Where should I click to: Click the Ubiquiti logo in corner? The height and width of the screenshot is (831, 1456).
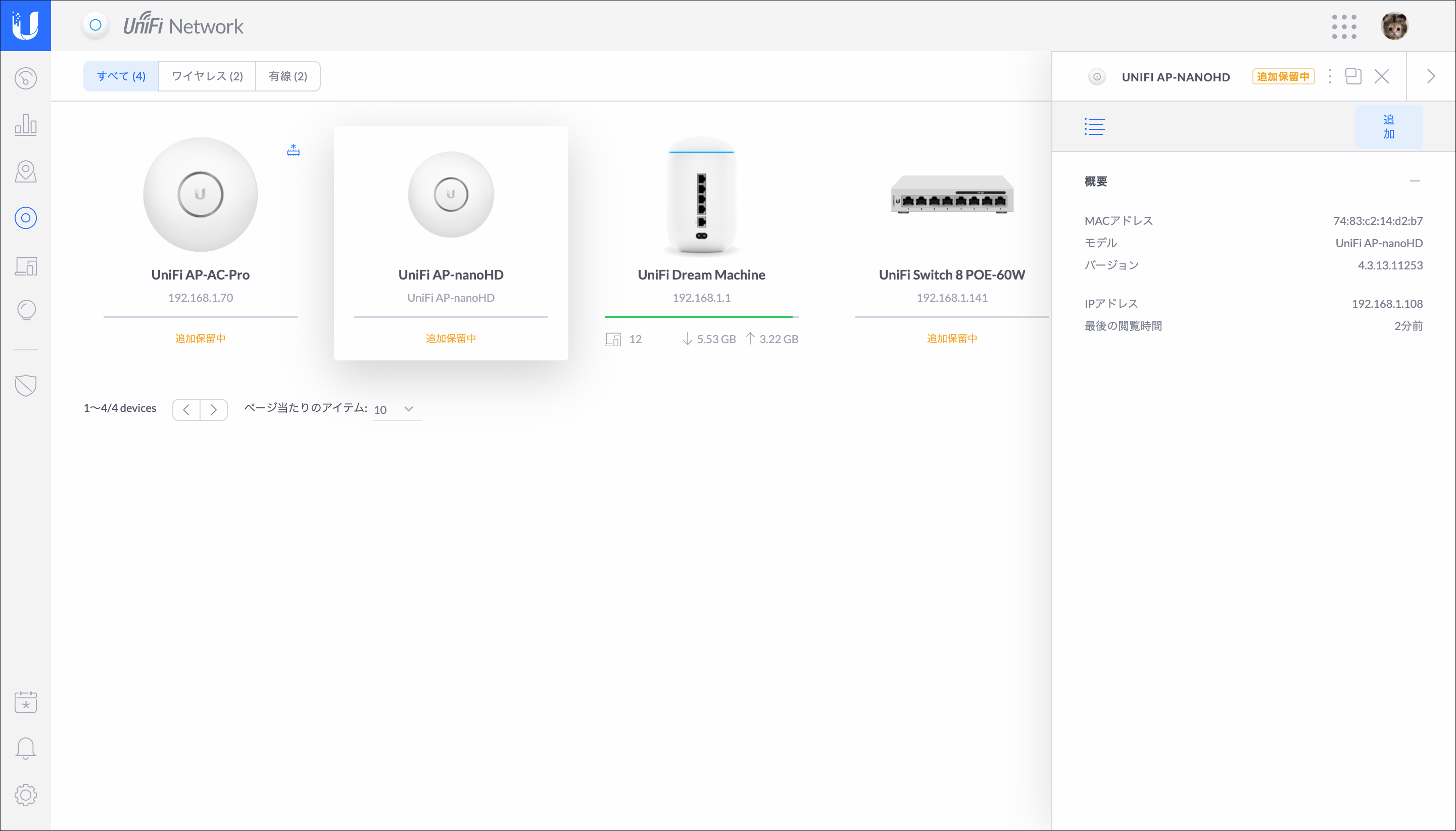pyautogui.click(x=26, y=26)
